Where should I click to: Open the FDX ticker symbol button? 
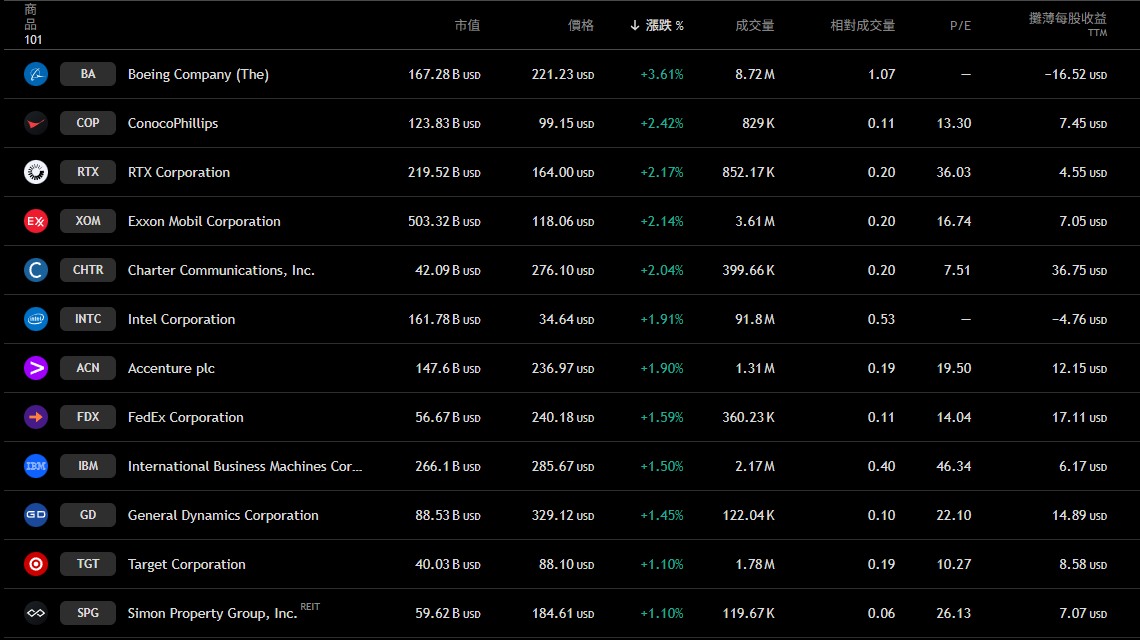coord(88,417)
